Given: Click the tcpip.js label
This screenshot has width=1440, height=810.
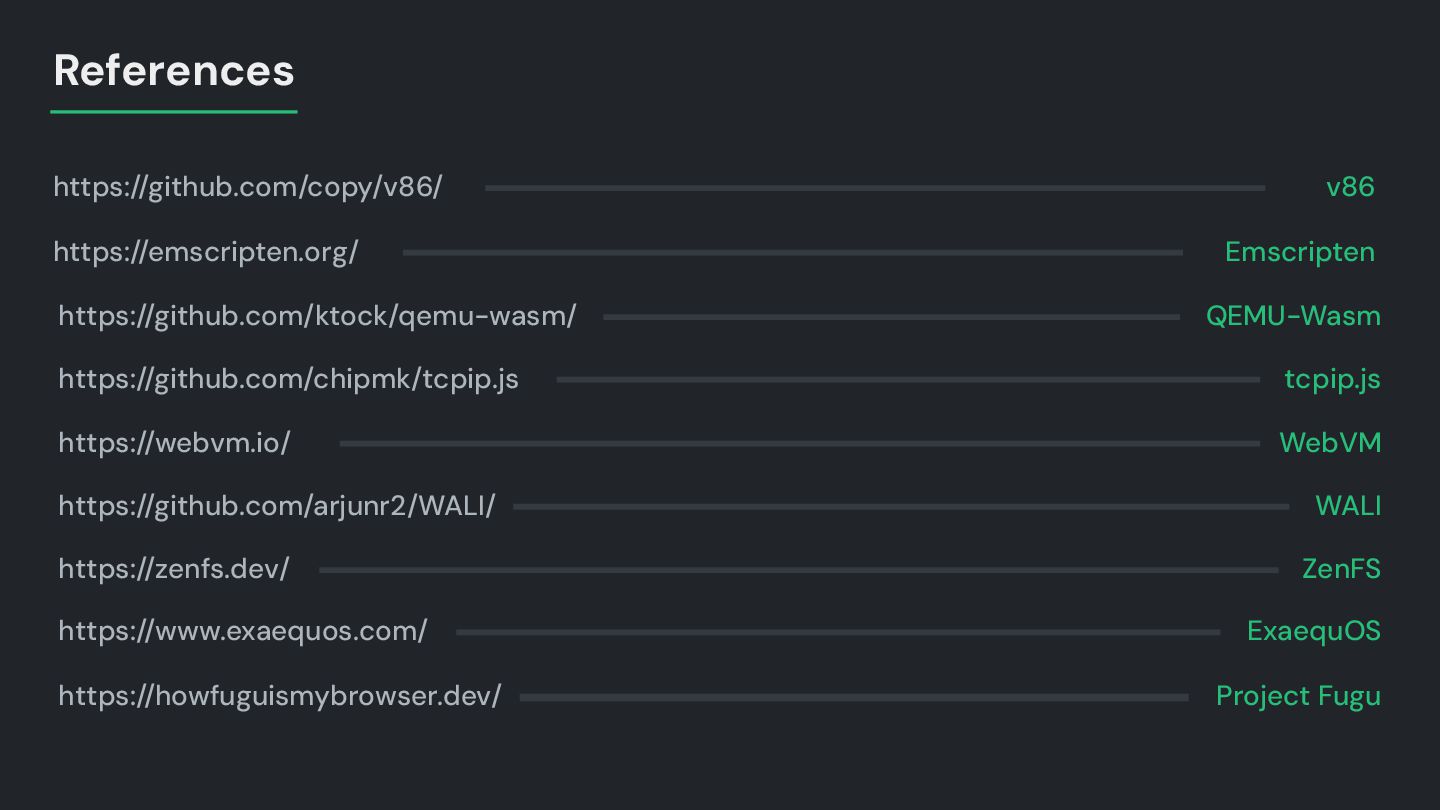Looking at the screenshot, I should tap(1332, 380).
